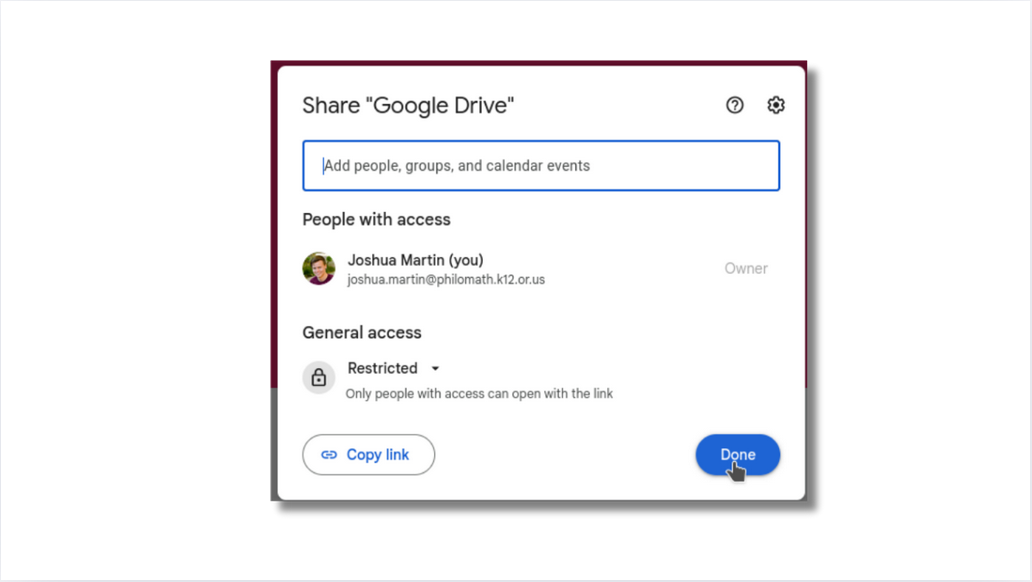1032x582 pixels.
Task: Click the Share "Google Drive" dialog title
Action: coord(408,105)
